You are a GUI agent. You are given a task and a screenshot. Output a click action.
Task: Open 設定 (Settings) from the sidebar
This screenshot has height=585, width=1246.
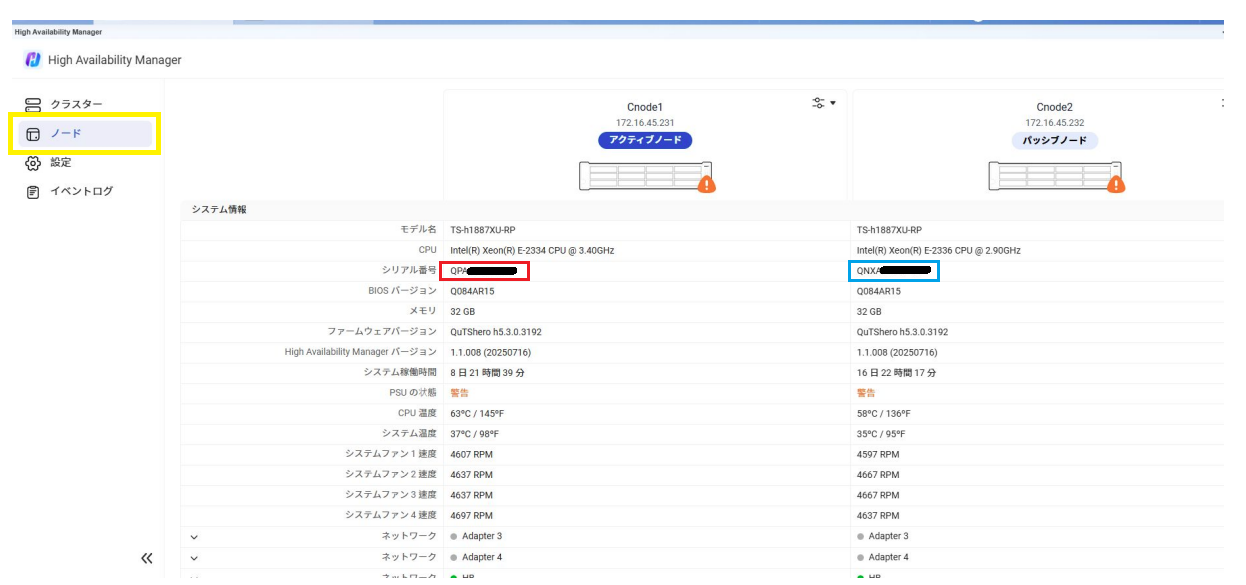(61, 162)
